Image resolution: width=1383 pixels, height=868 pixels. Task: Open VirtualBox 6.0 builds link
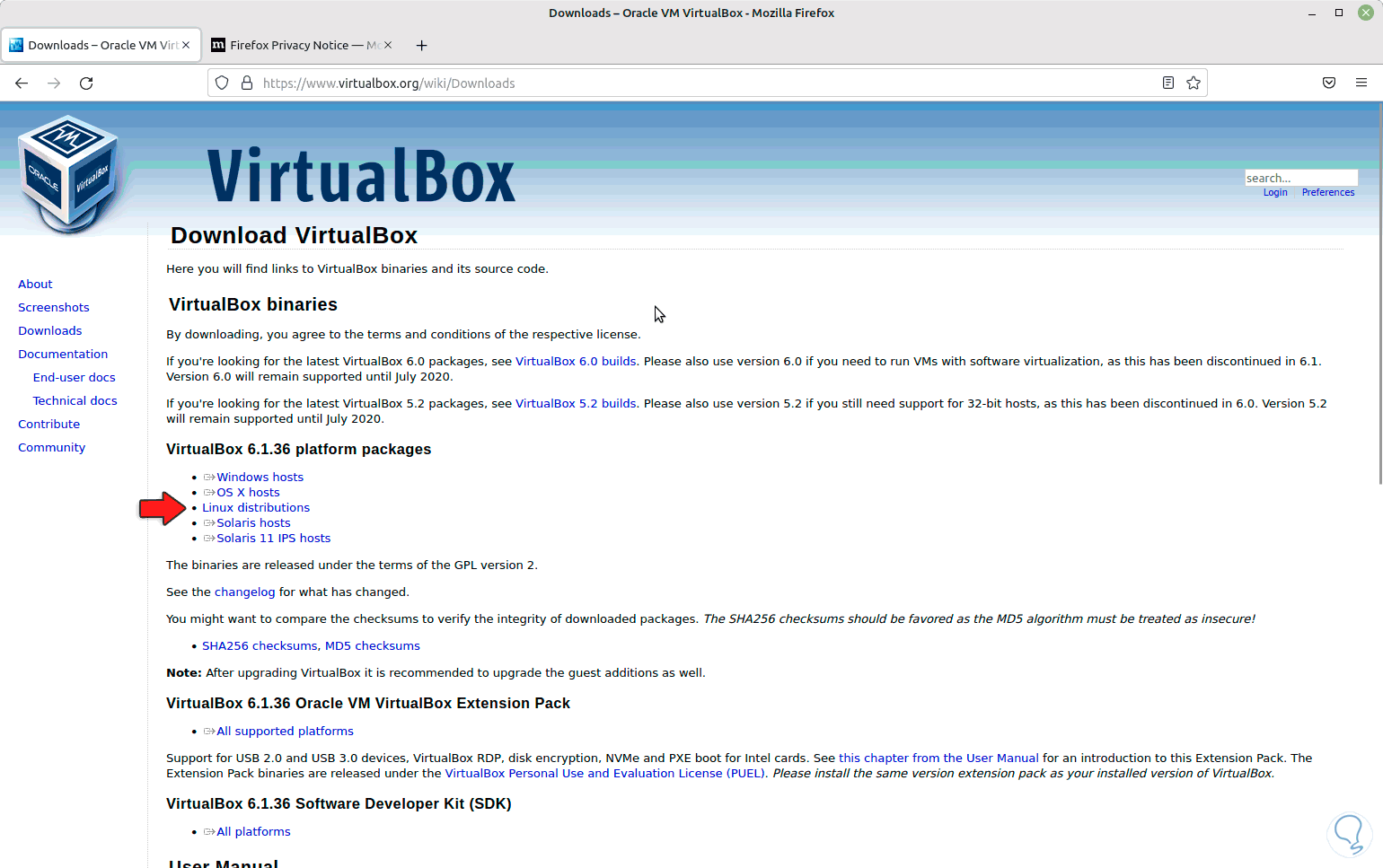(x=576, y=362)
